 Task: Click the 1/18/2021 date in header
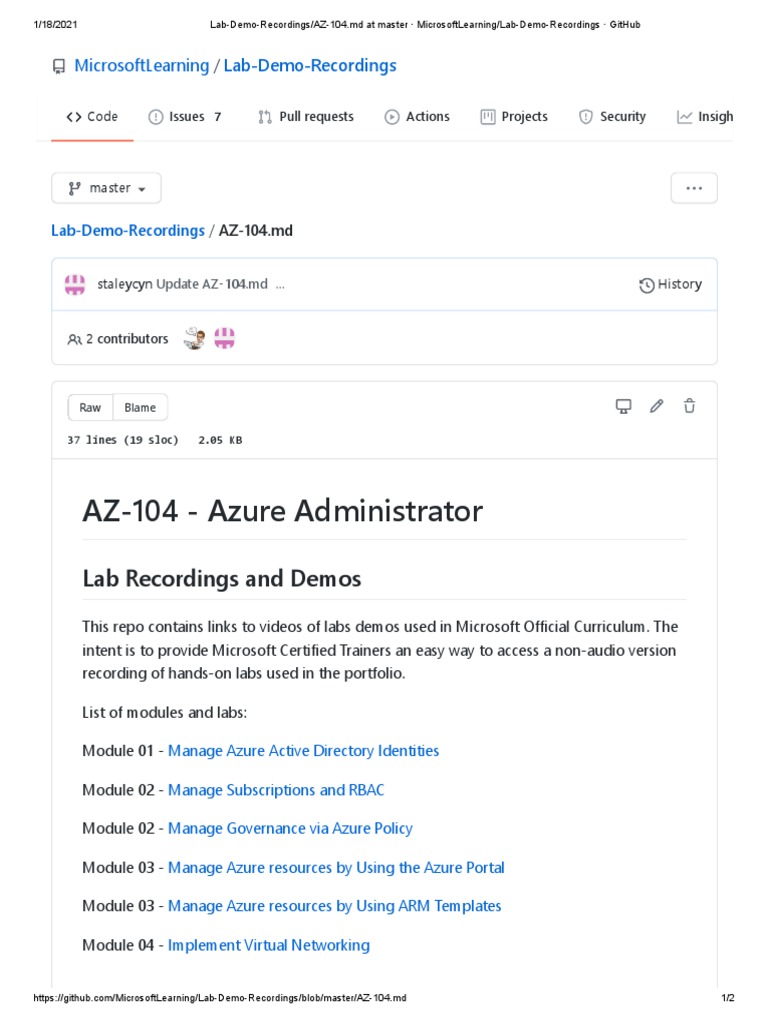[56, 25]
